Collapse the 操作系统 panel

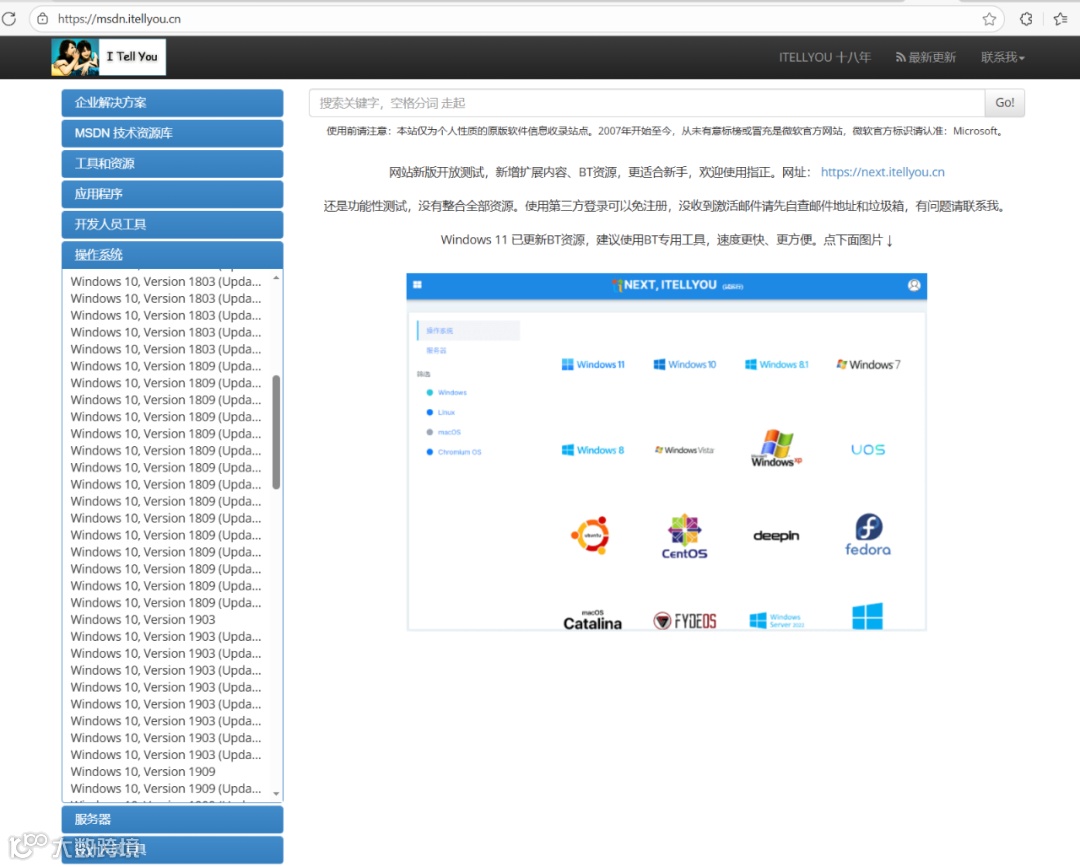click(172, 254)
